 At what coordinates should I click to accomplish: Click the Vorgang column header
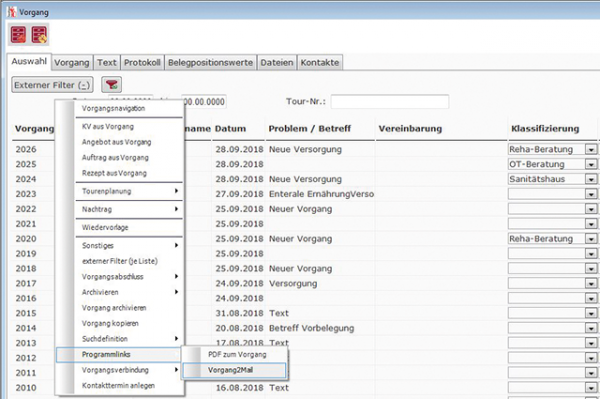point(34,129)
